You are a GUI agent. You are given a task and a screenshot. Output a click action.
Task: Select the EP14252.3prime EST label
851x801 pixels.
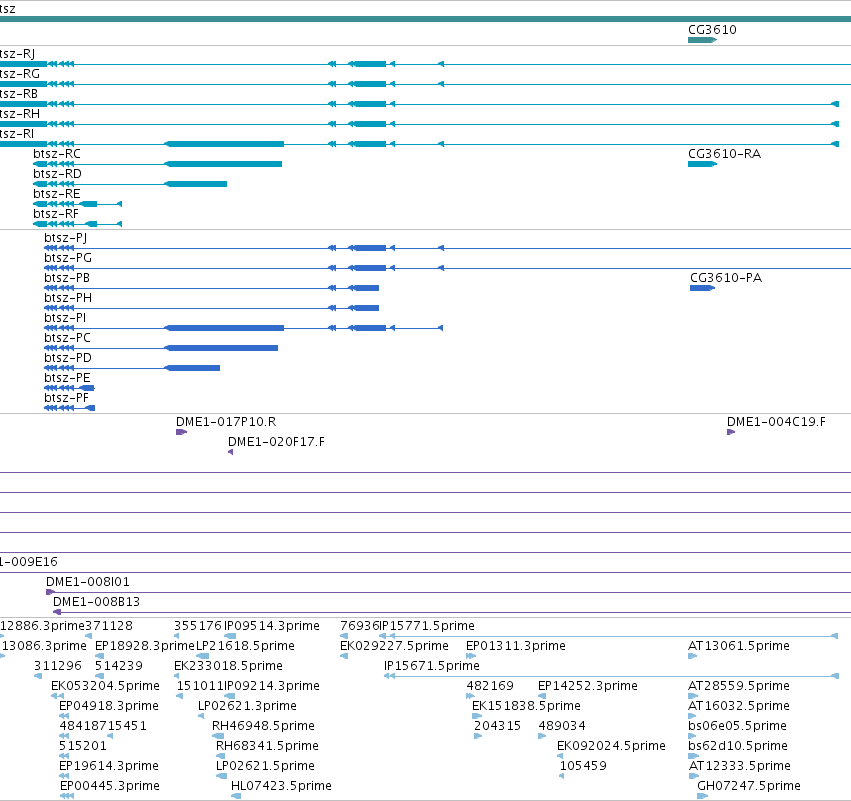tap(588, 686)
